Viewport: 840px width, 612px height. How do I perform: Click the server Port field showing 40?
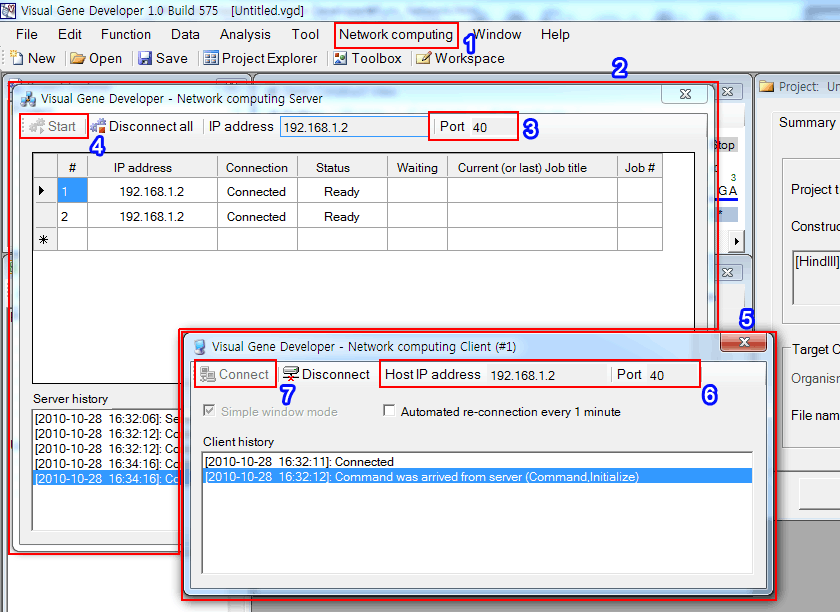pyautogui.click(x=493, y=127)
